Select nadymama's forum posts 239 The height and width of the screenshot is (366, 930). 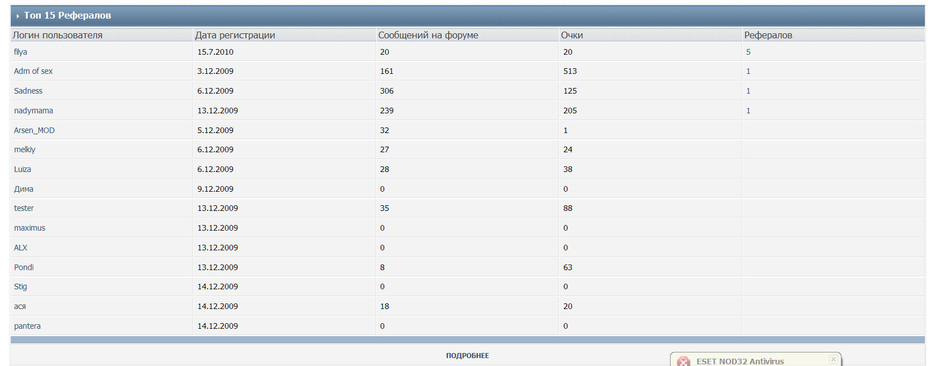pos(387,110)
